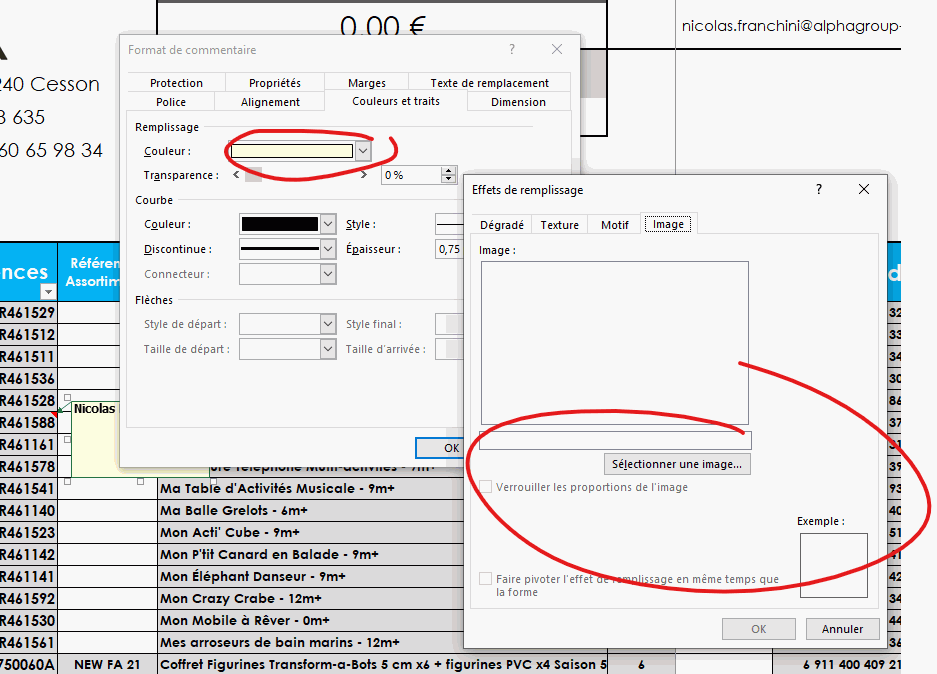Click the help icon in Effets de remplissage
The image size is (937, 674).
pos(819,189)
